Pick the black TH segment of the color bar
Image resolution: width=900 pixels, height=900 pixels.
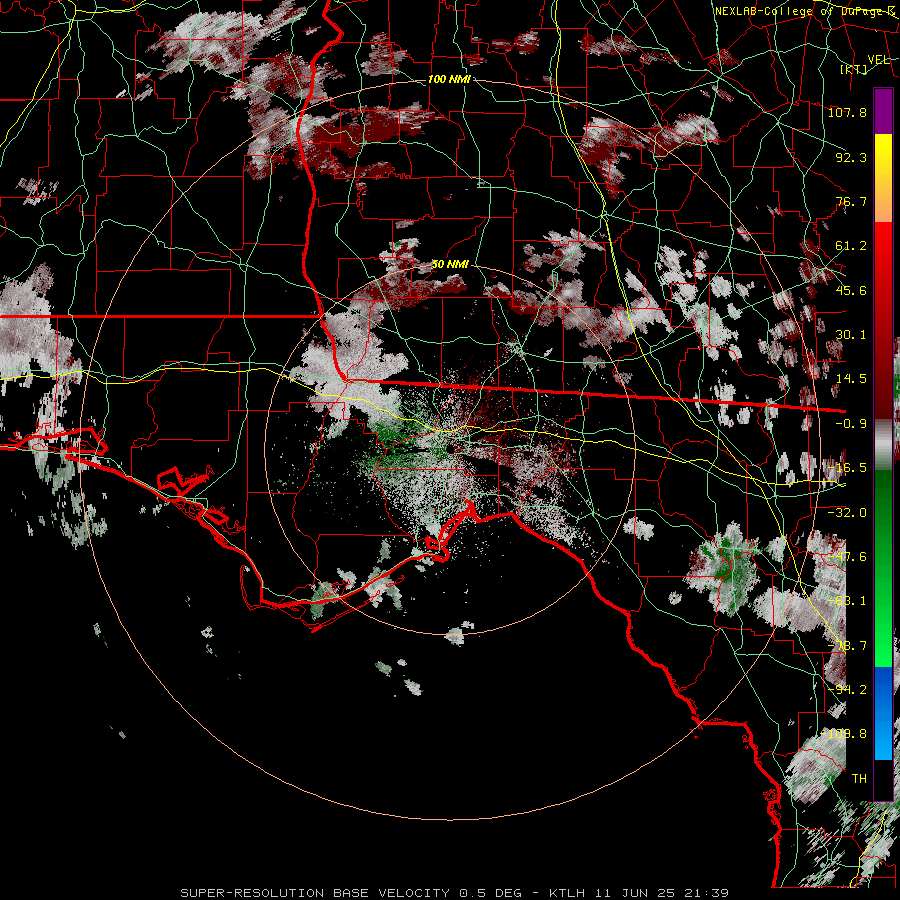[x=883, y=780]
